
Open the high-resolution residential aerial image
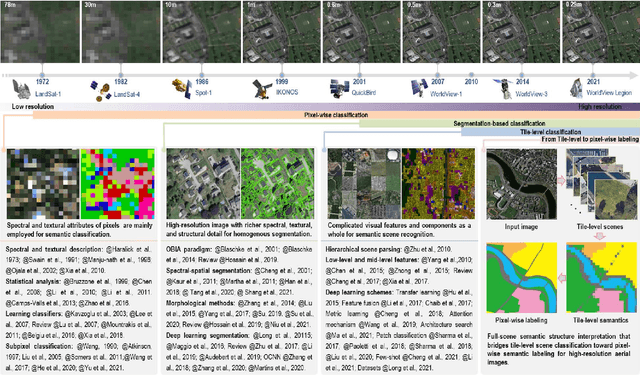pyautogui.click(x=203, y=183)
